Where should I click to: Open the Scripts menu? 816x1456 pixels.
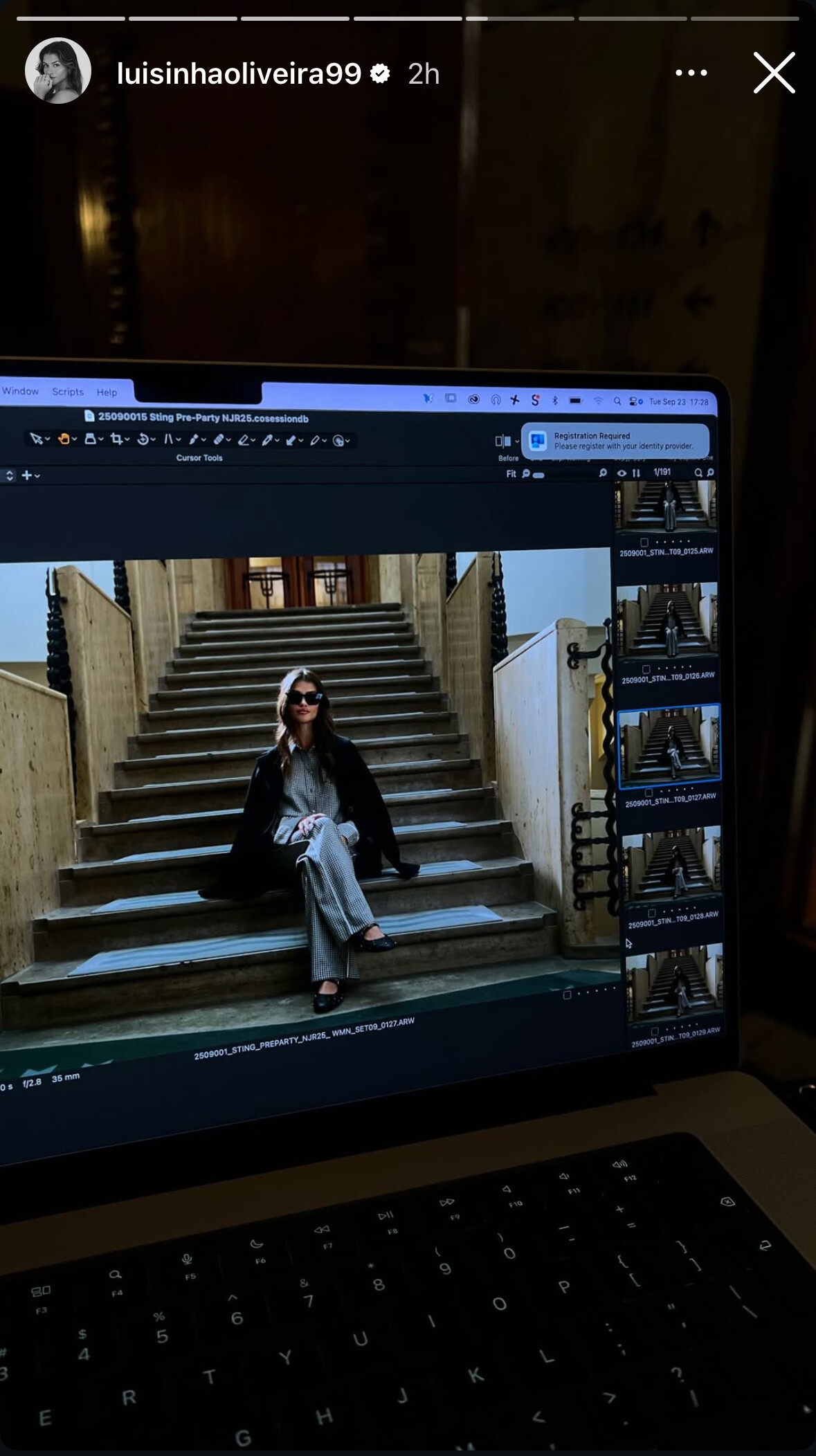click(68, 392)
